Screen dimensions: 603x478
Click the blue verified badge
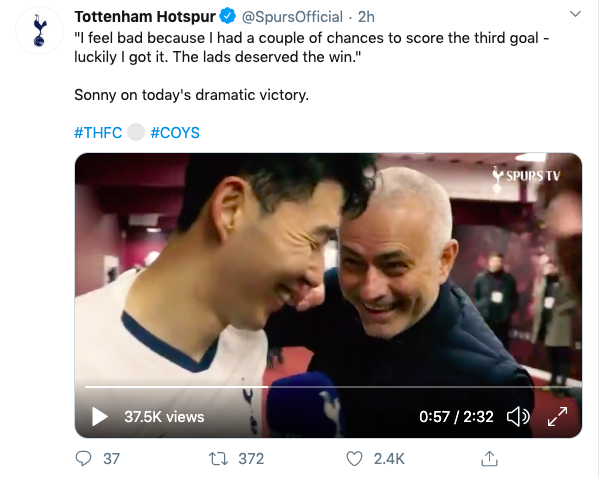[227, 17]
